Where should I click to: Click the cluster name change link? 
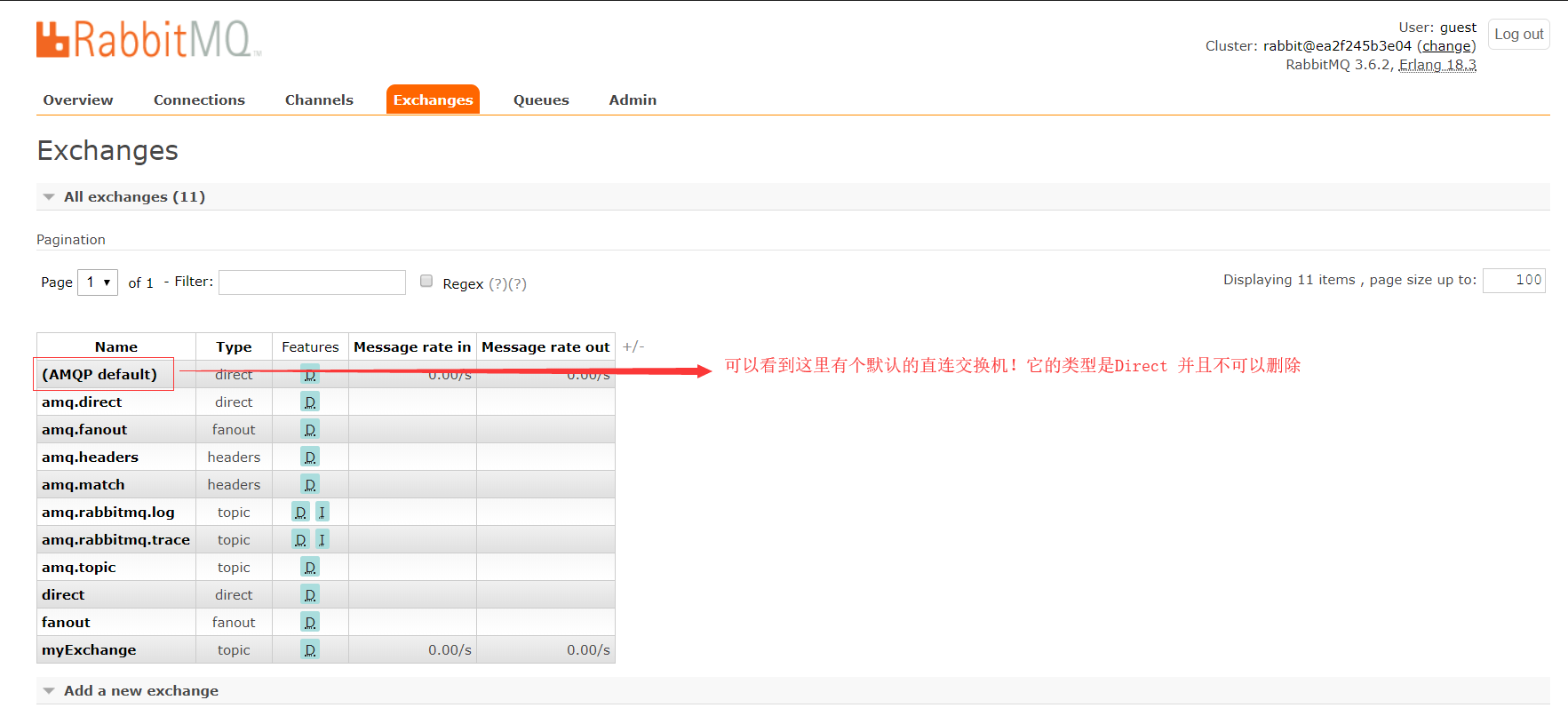pyautogui.click(x=1446, y=46)
